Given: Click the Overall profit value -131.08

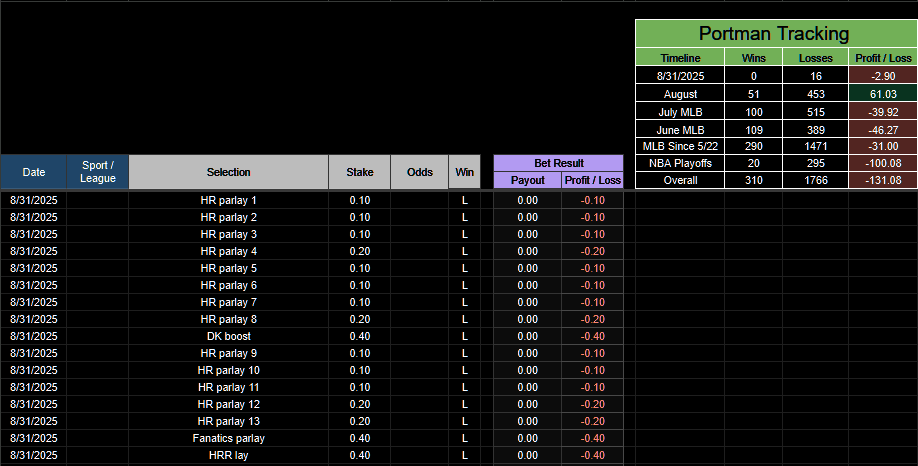Looking at the screenshot, I should point(883,180).
